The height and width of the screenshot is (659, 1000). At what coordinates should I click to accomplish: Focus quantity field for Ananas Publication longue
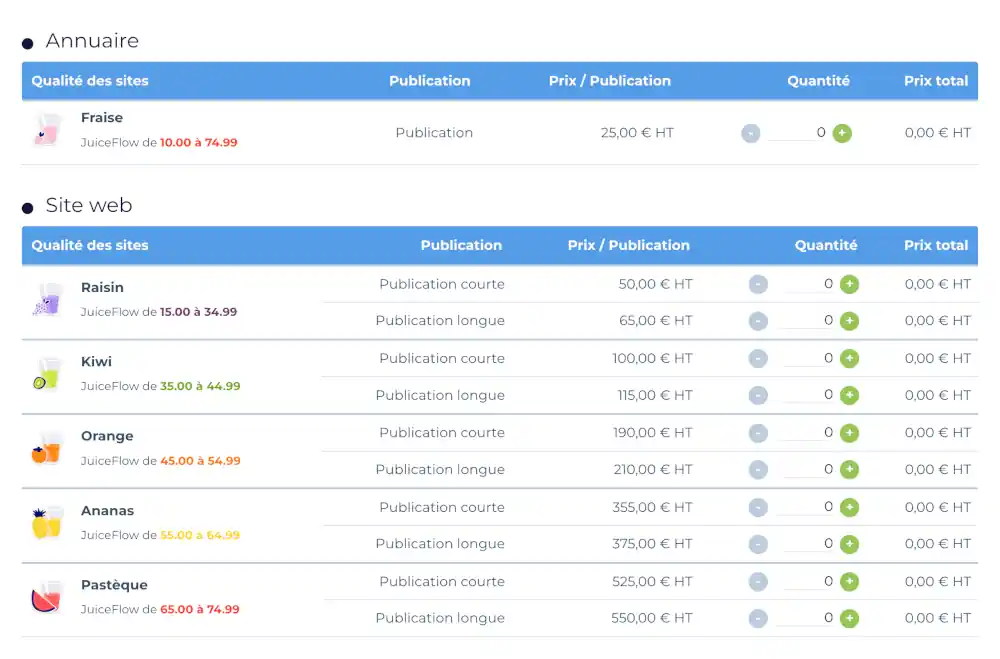tap(809, 544)
